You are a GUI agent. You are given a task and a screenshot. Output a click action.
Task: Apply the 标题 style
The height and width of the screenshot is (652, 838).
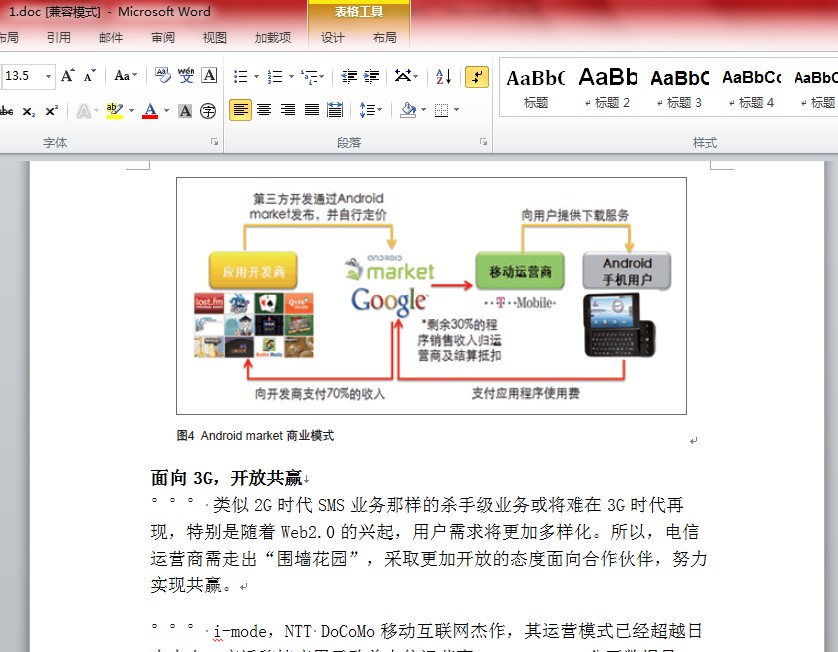pyautogui.click(x=536, y=88)
